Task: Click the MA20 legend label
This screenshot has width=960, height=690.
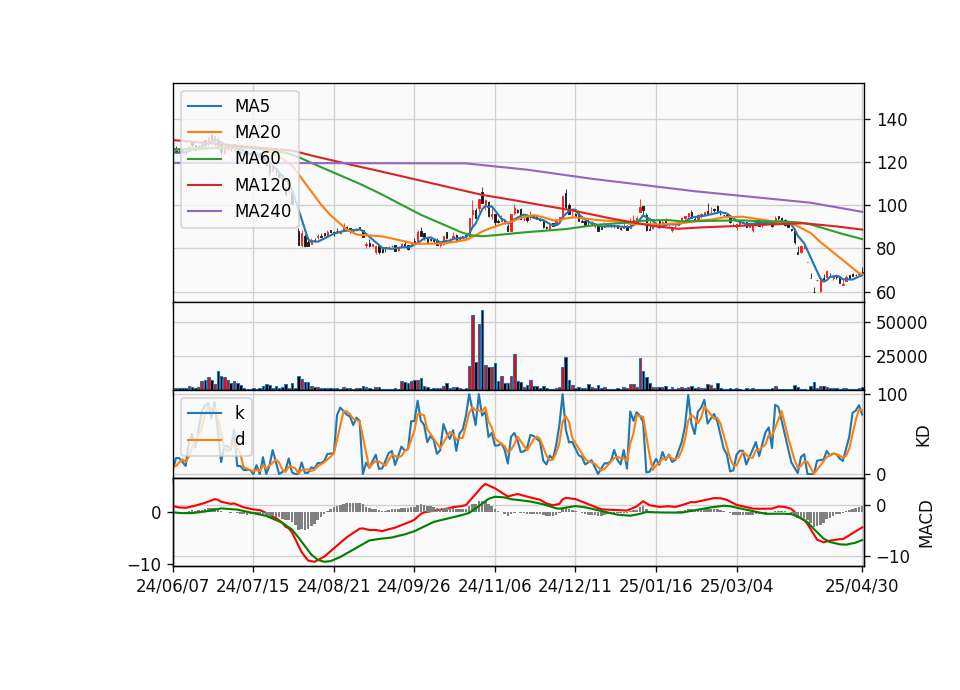Action: 257,132
